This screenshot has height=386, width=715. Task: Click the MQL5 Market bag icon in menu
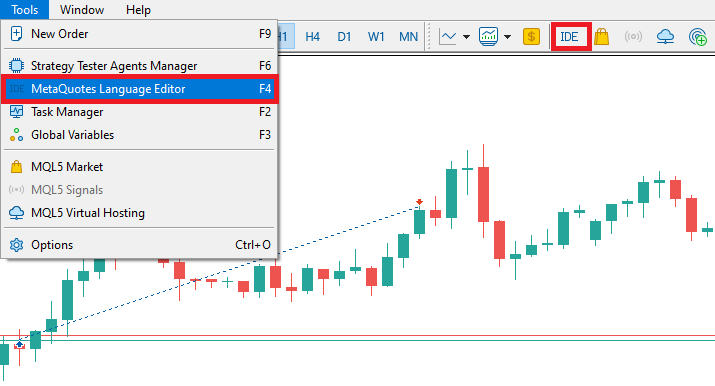16,167
